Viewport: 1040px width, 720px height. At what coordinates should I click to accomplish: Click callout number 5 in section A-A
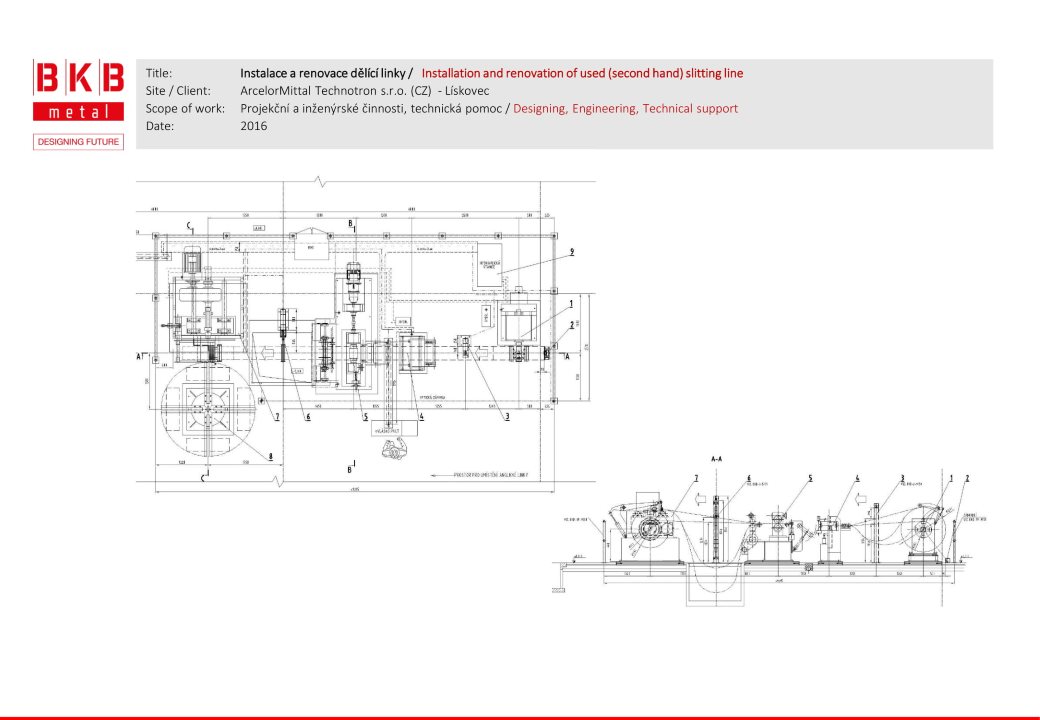tap(810, 478)
